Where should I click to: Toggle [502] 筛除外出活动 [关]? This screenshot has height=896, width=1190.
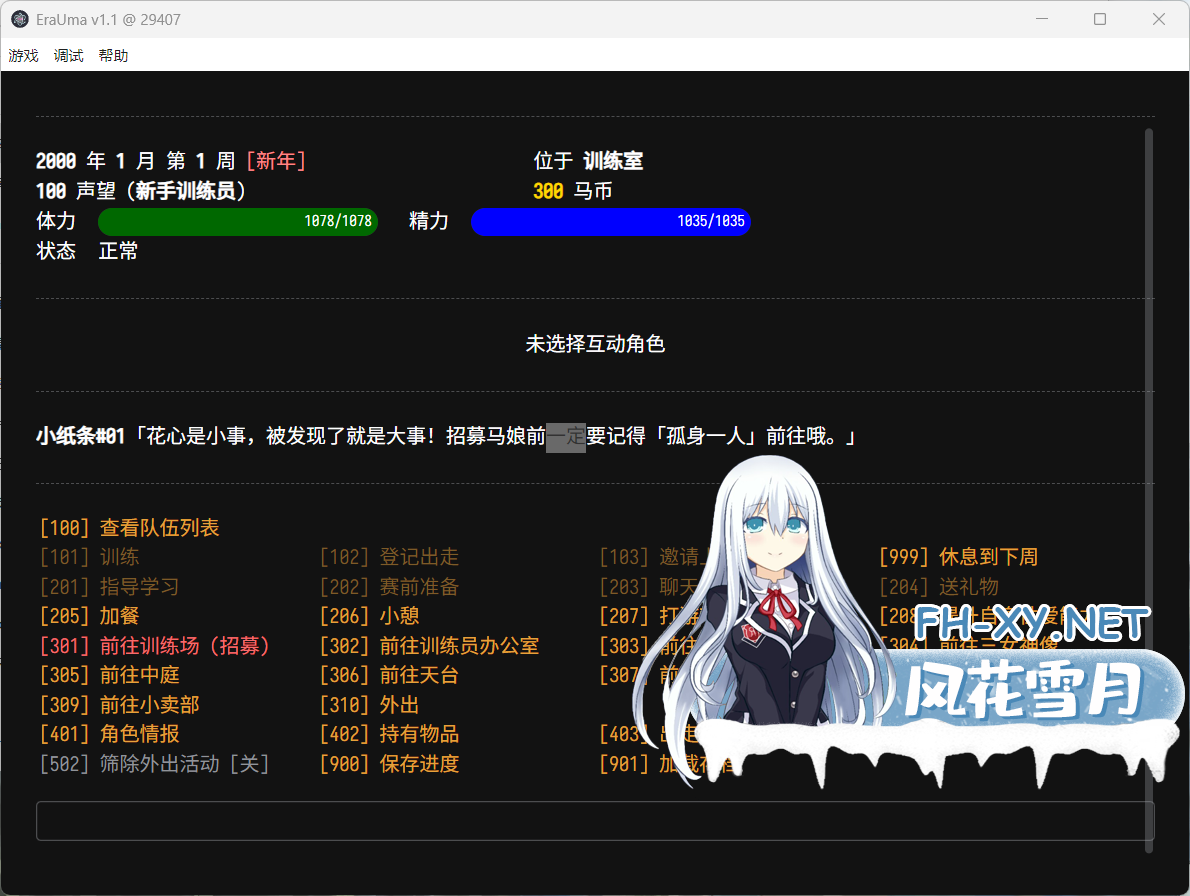pyautogui.click(x=154, y=763)
